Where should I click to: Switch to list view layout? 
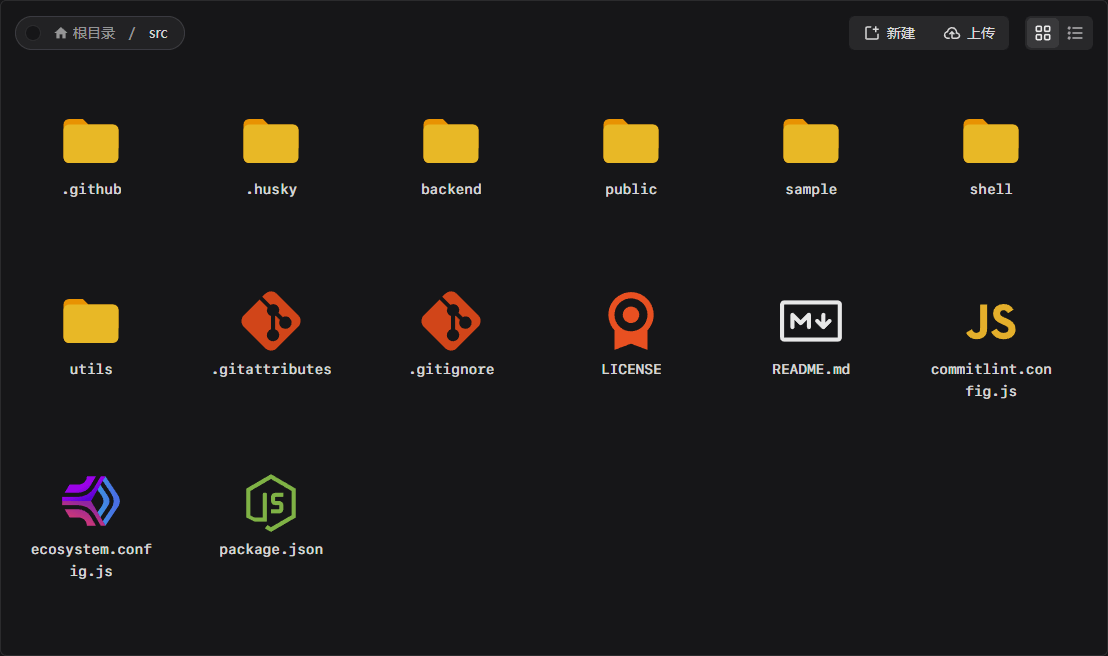(x=1075, y=33)
